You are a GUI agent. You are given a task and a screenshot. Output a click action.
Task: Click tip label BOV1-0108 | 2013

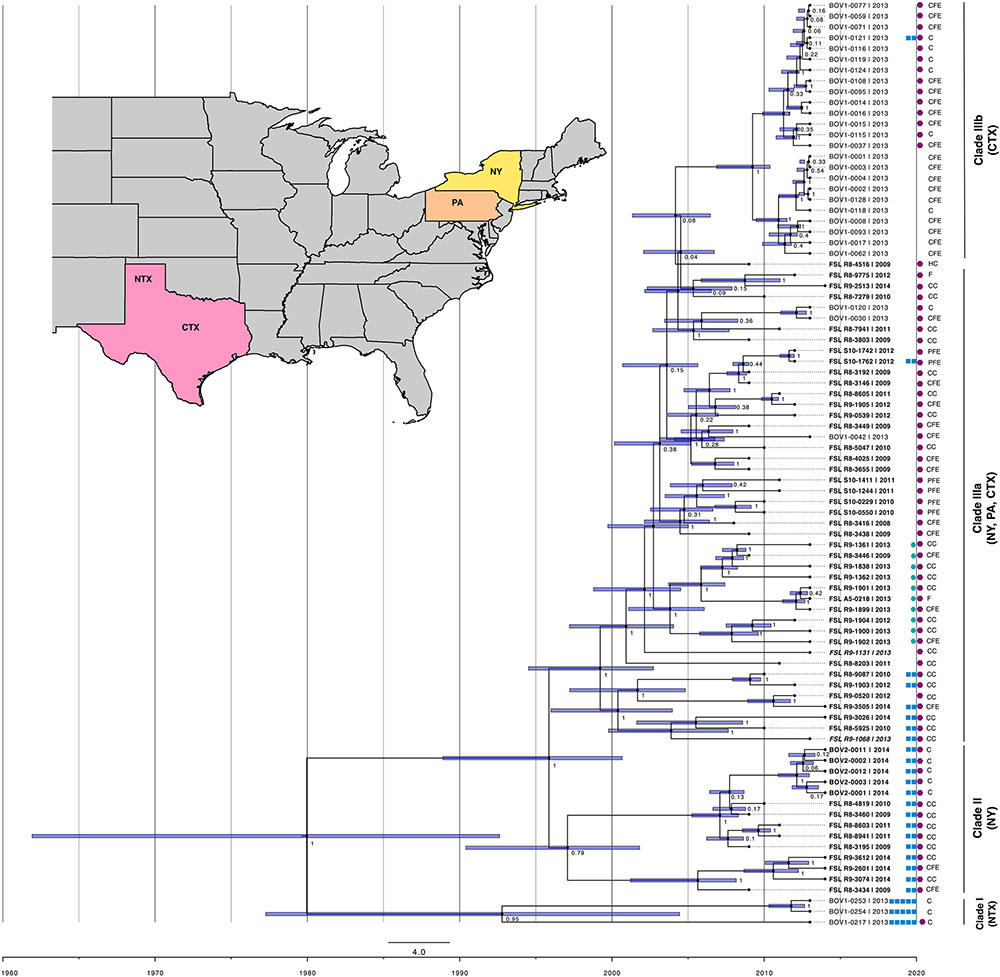point(858,81)
